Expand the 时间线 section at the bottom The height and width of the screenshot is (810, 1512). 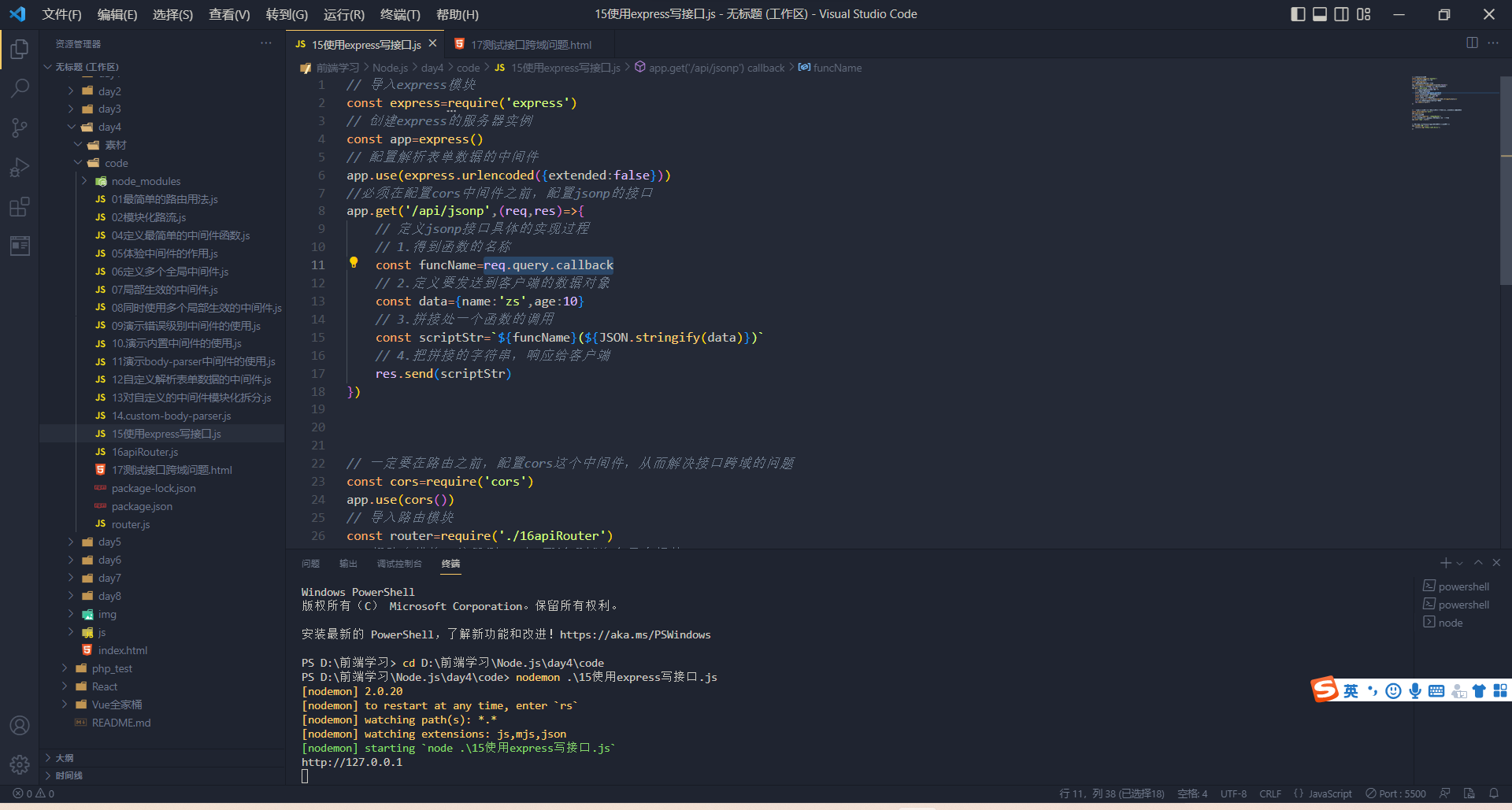[68, 775]
